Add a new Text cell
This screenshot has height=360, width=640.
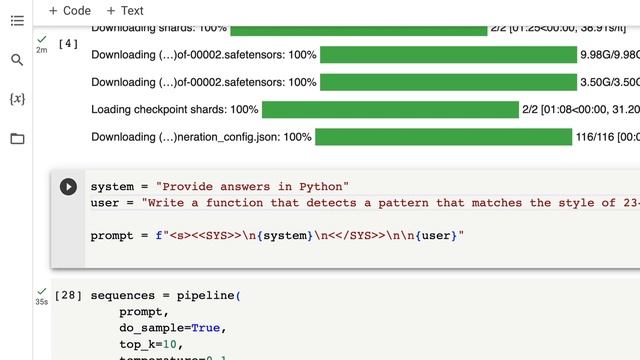[125, 11]
